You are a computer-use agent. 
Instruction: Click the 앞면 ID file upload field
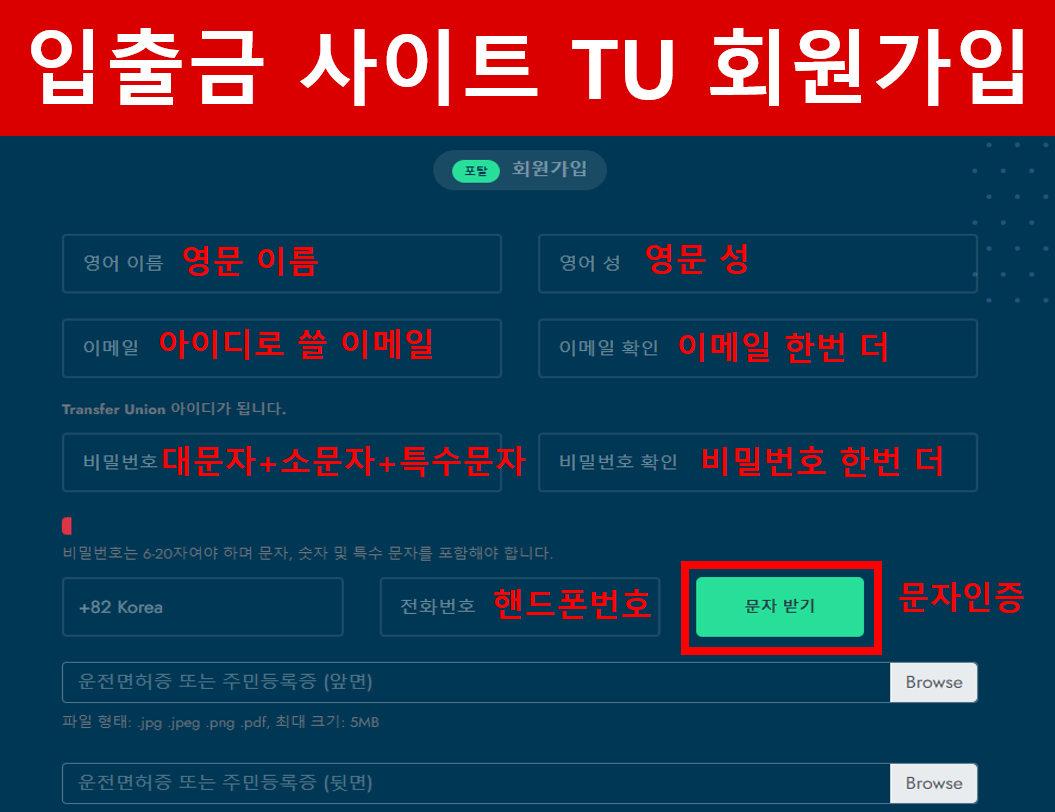476,682
